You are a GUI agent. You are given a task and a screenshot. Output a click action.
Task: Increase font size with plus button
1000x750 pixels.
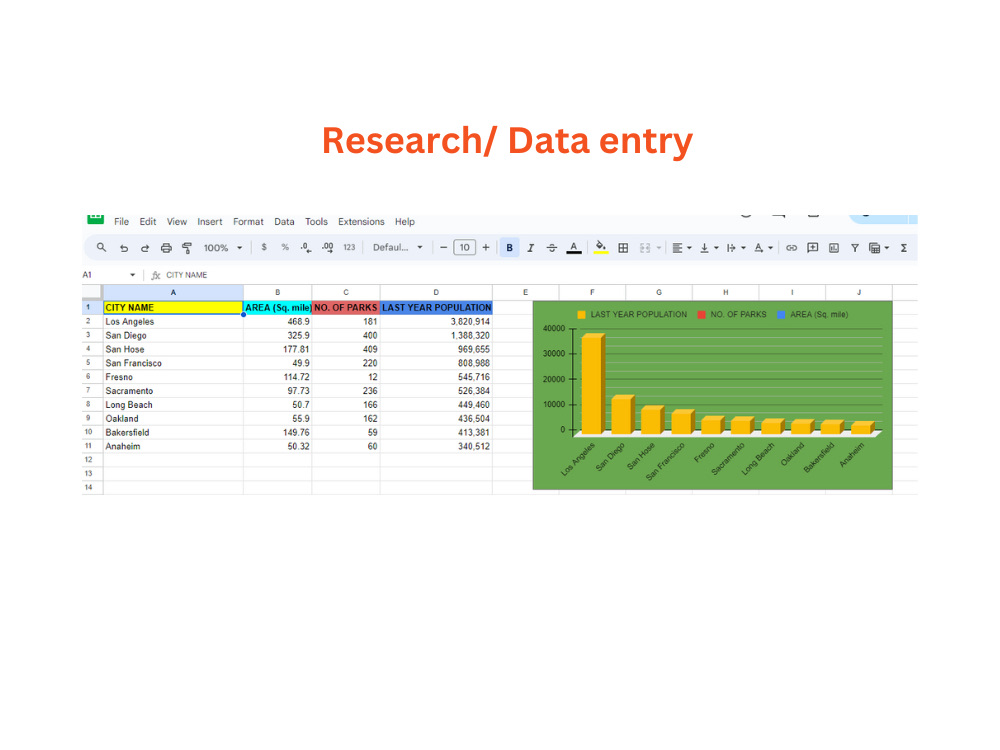point(486,247)
